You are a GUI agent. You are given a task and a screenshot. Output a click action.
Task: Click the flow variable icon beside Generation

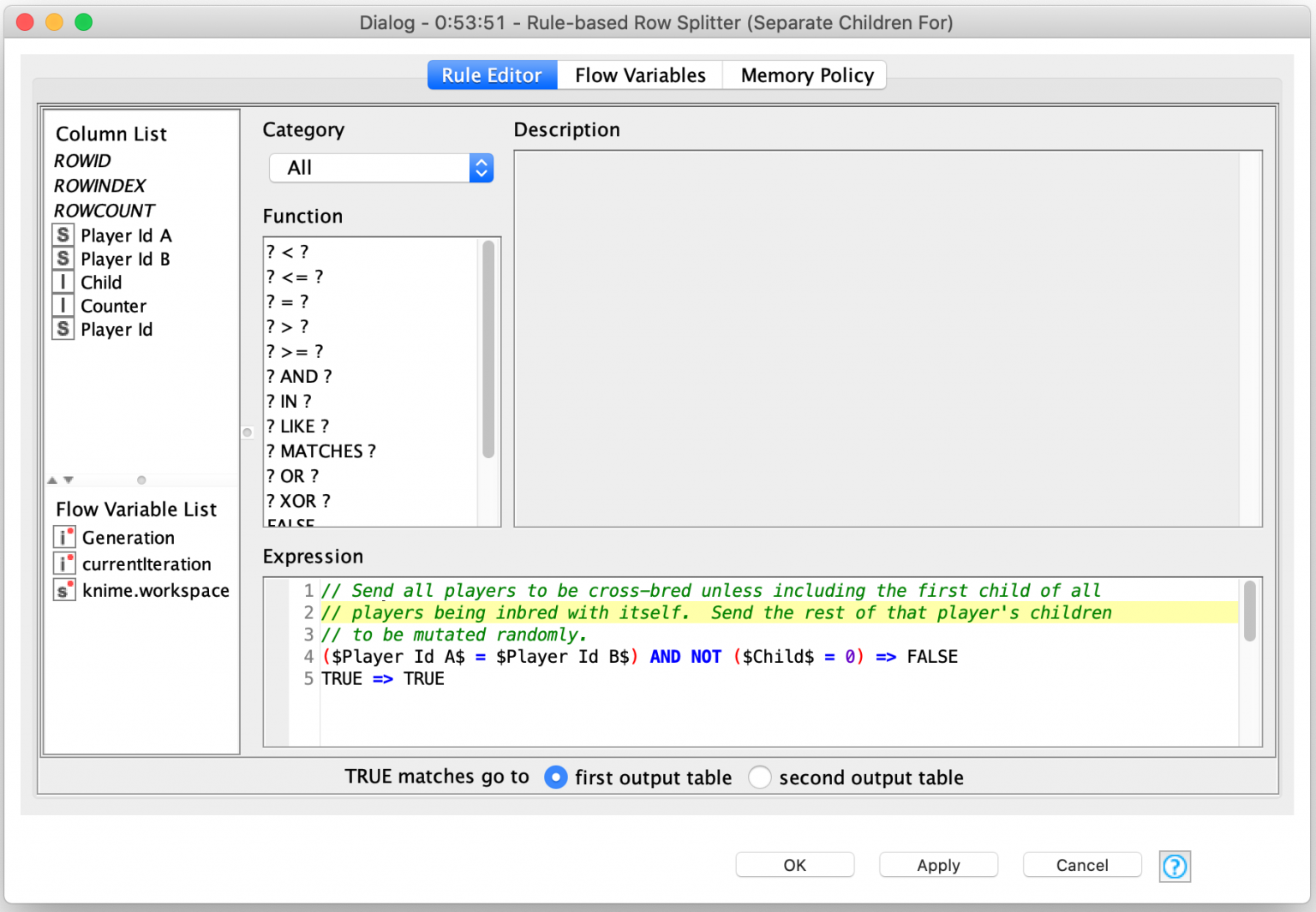pyautogui.click(x=63, y=537)
